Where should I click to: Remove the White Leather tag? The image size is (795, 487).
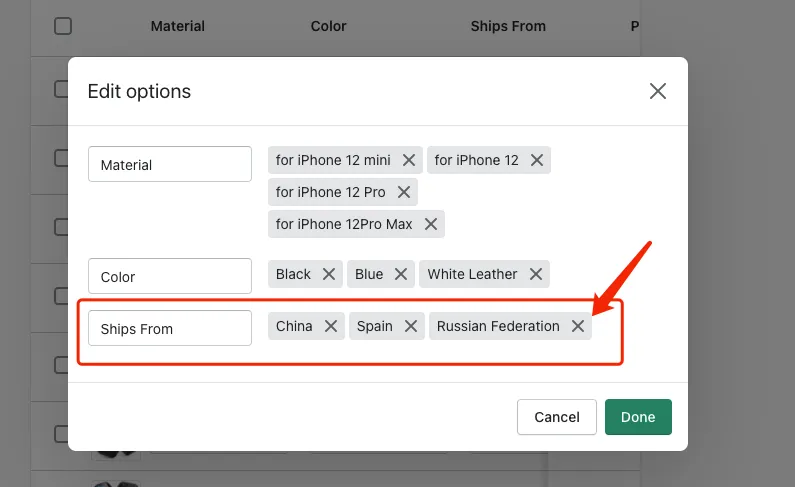coord(536,274)
